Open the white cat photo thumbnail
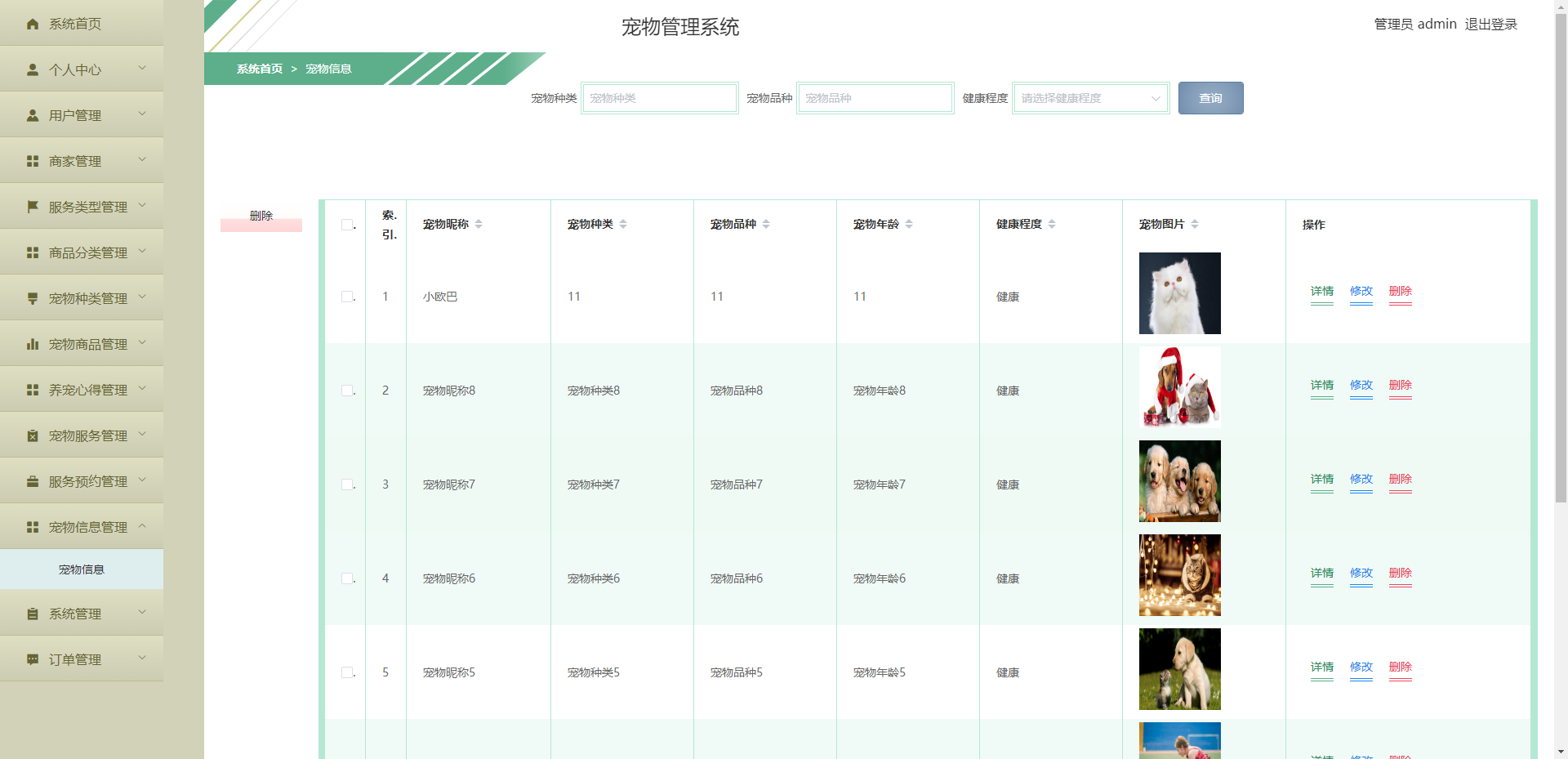This screenshot has width=1568, height=759. point(1180,293)
